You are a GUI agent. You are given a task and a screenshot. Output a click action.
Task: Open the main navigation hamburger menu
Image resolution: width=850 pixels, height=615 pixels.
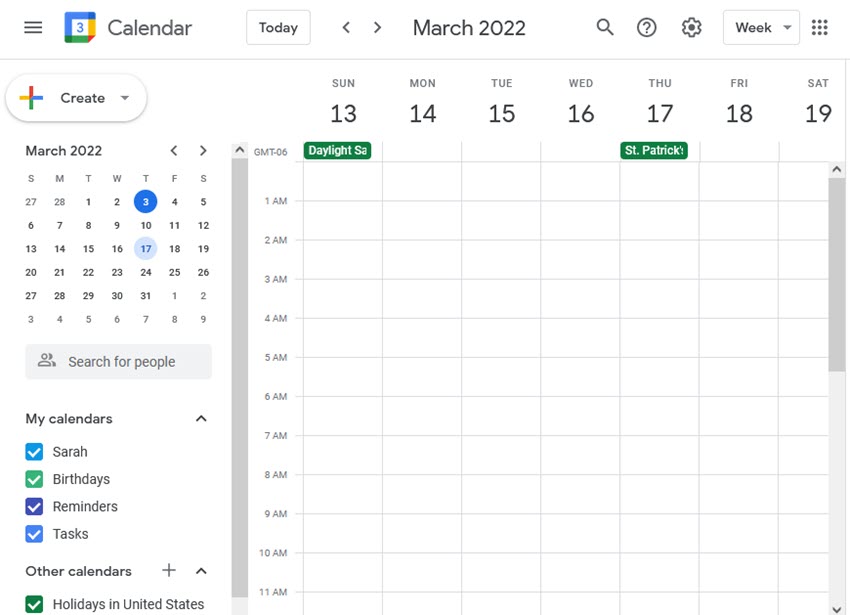33,27
